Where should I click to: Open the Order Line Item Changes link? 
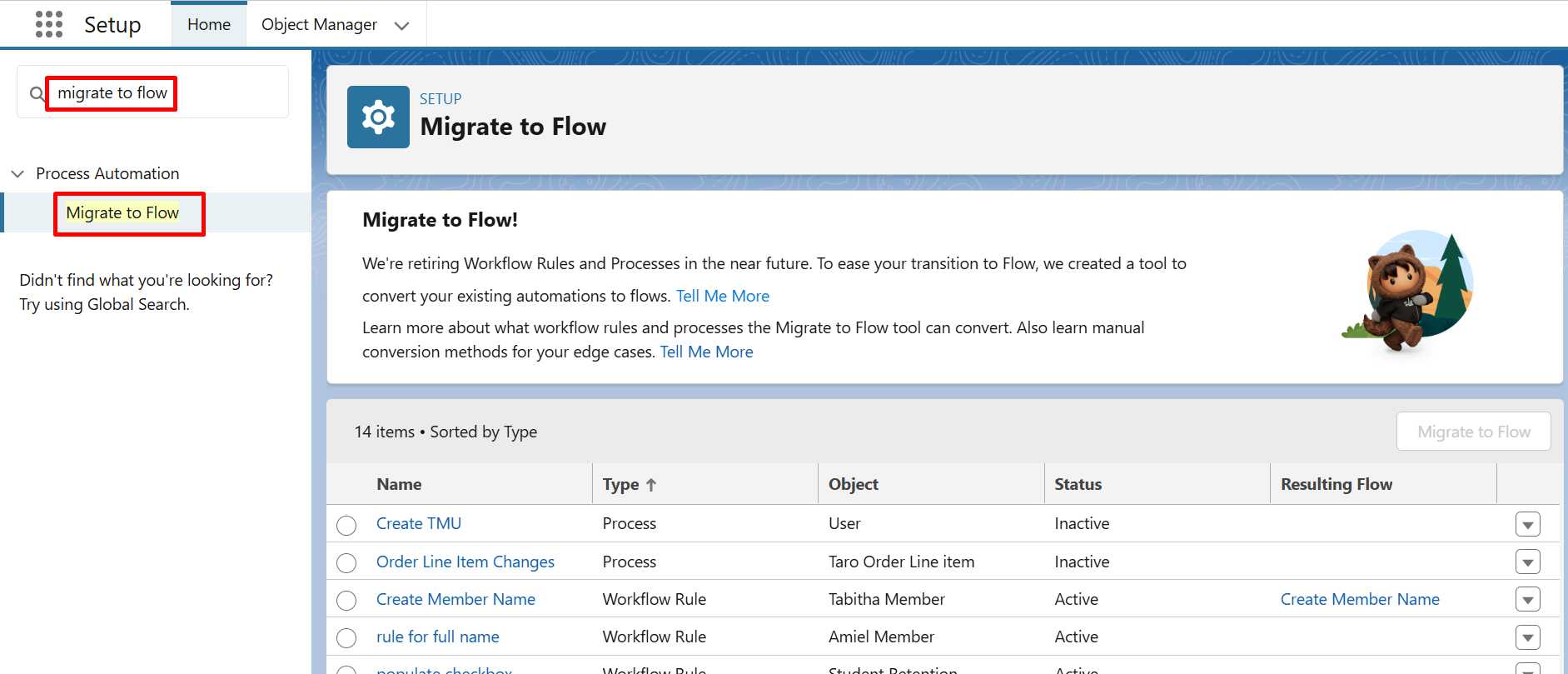coord(465,562)
